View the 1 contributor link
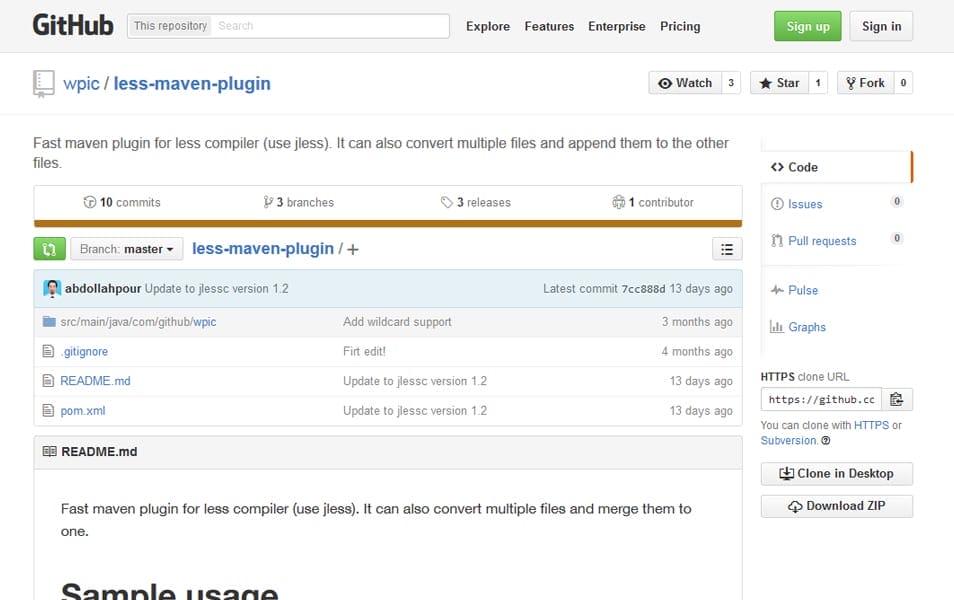 653,202
